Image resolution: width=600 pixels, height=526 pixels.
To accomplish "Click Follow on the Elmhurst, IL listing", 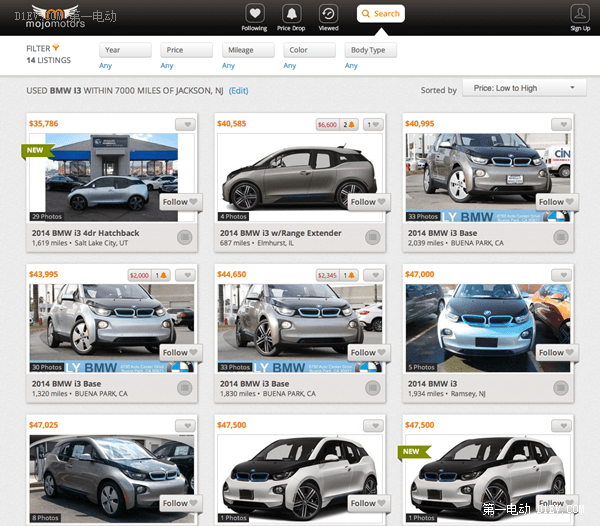I will tap(368, 202).
